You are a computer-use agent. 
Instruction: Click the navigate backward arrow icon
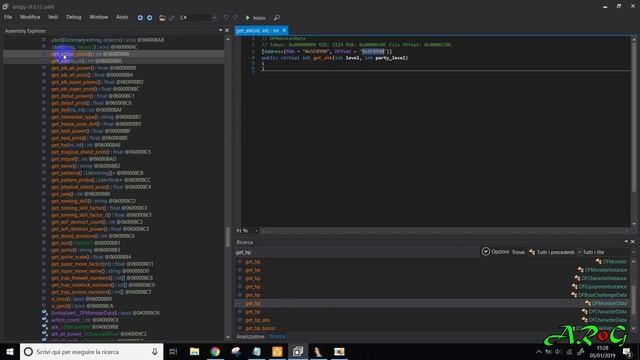[x=140, y=18]
